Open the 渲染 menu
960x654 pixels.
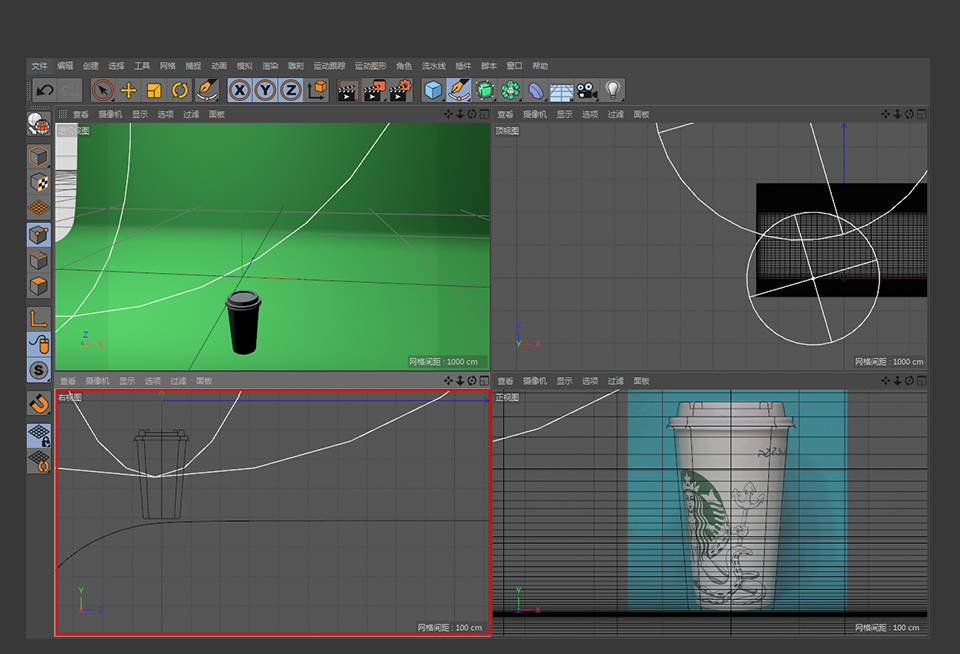[x=270, y=66]
